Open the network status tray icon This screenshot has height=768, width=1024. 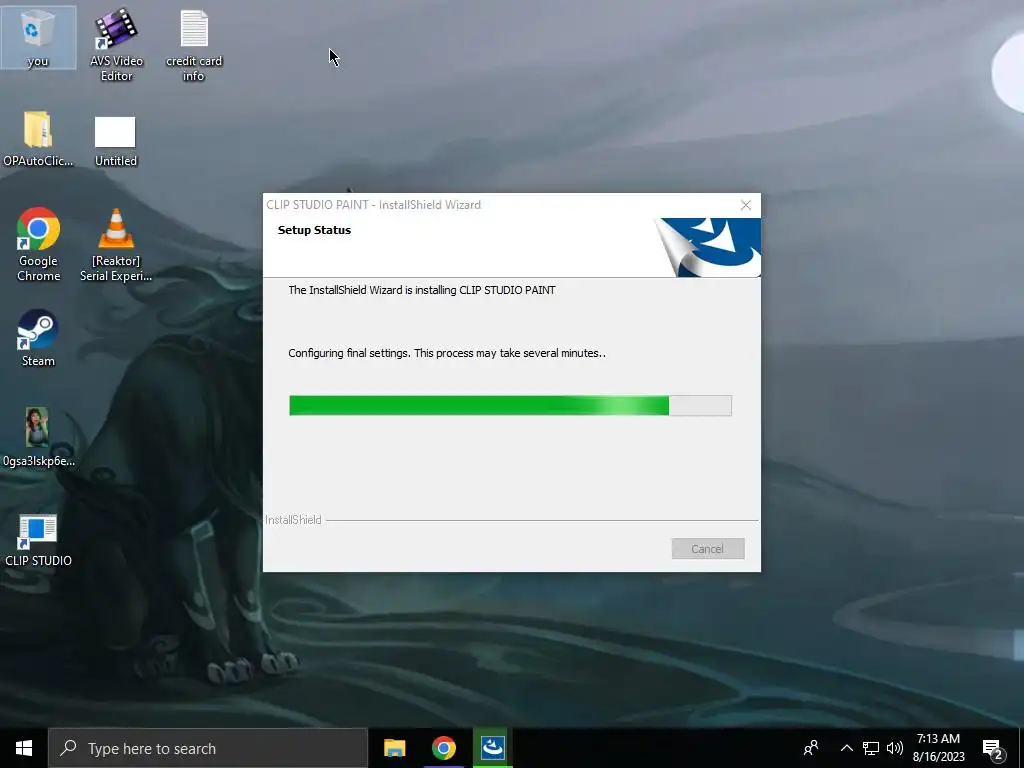point(871,748)
